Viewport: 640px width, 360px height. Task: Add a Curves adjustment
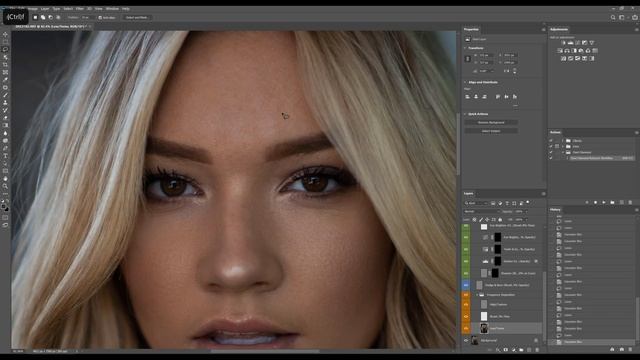coord(578,42)
